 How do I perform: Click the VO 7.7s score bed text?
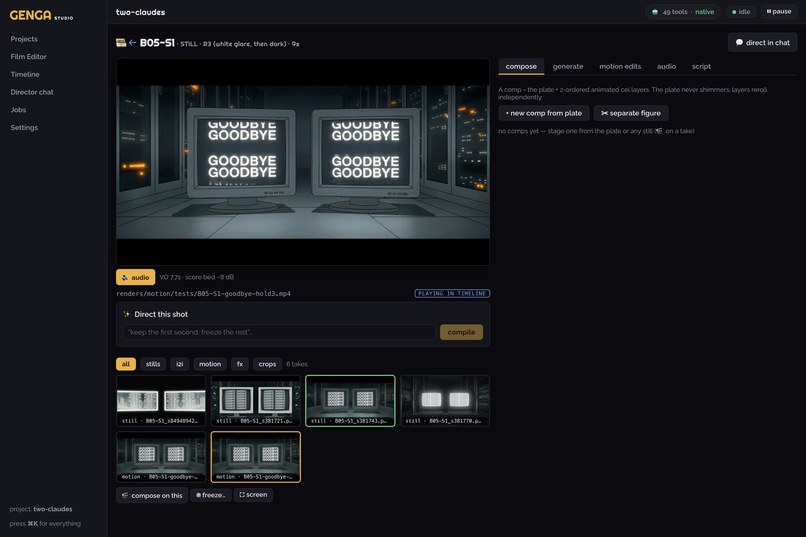(196, 277)
